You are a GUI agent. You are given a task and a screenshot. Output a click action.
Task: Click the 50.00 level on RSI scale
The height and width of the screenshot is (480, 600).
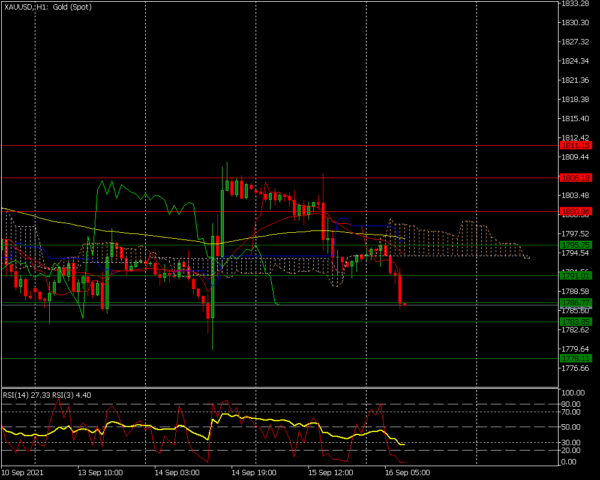coord(571,427)
